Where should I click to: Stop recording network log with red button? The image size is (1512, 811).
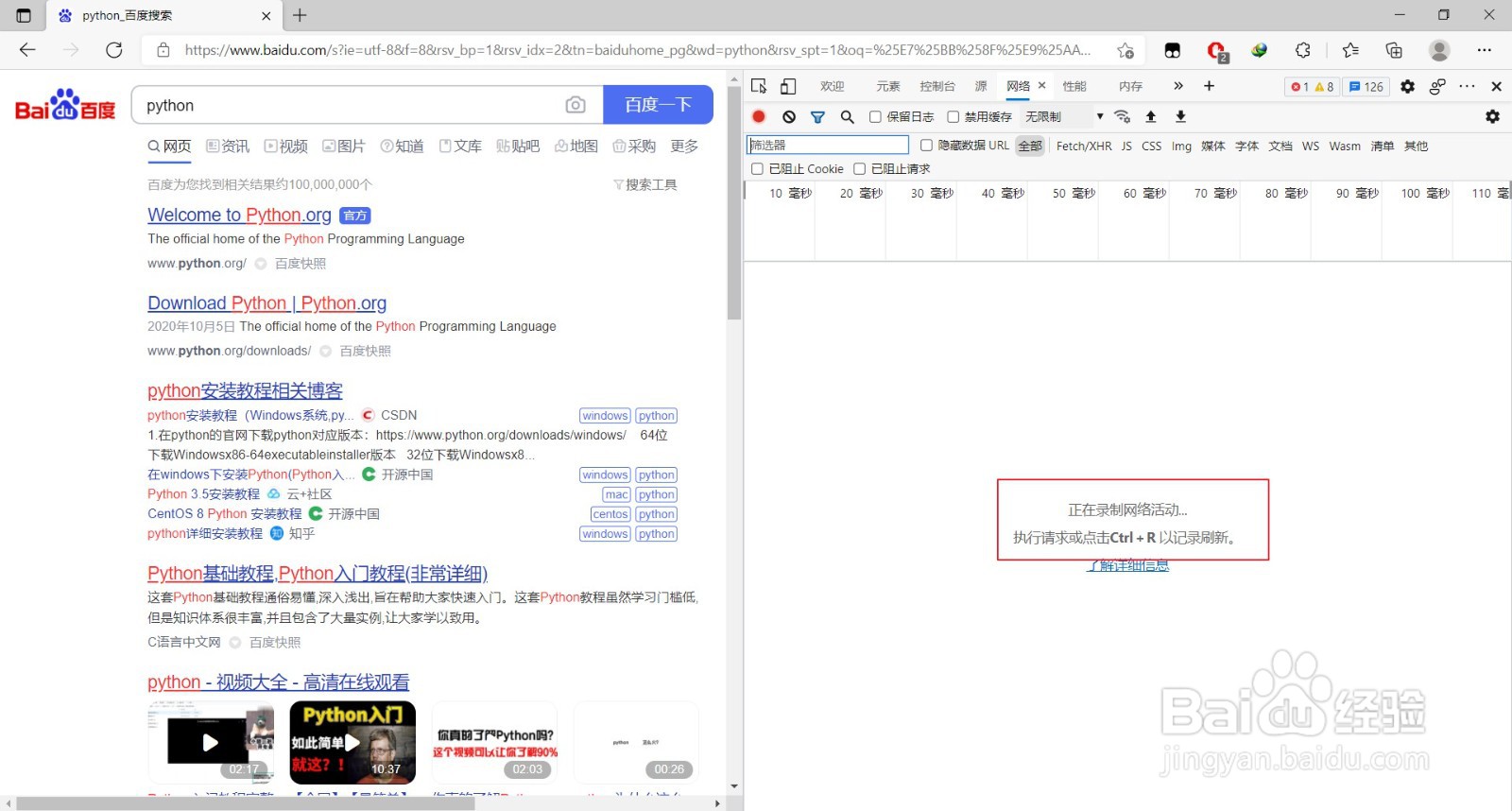[x=759, y=116]
